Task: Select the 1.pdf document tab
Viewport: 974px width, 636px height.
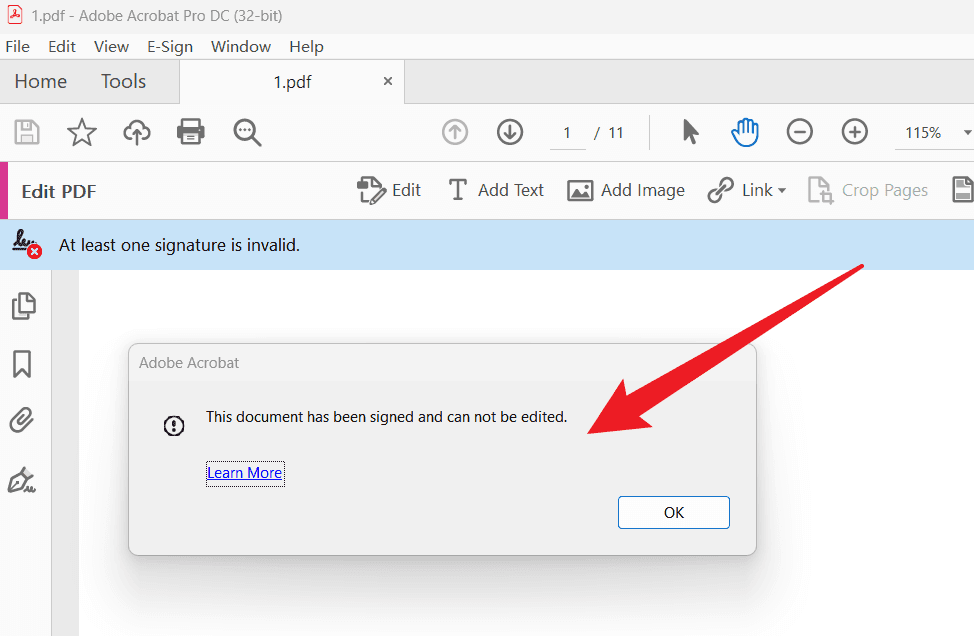Action: [x=292, y=82]
